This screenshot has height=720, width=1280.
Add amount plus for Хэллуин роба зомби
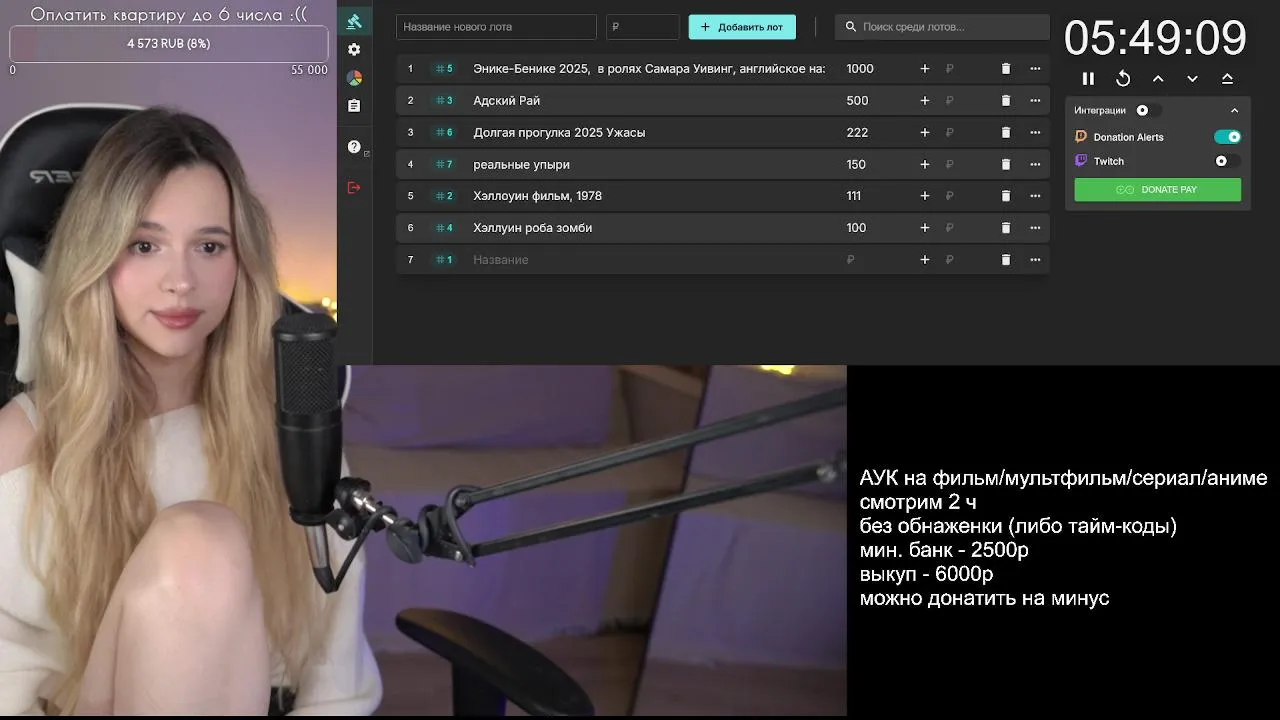tap(925, 228)
